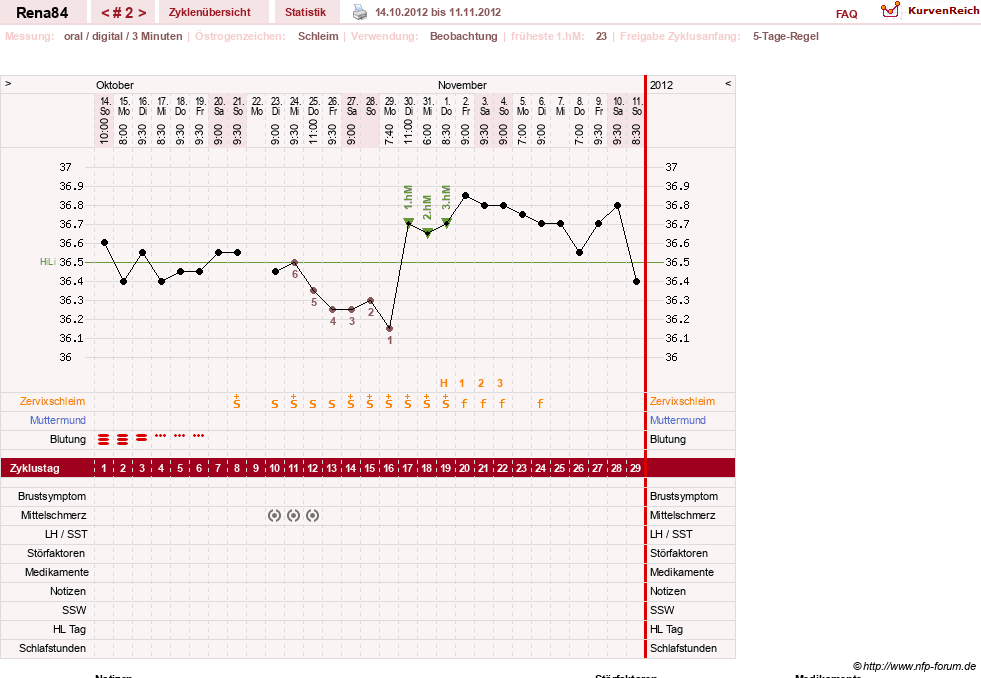Click the 1.hM temperature marker

coord(408,221)
